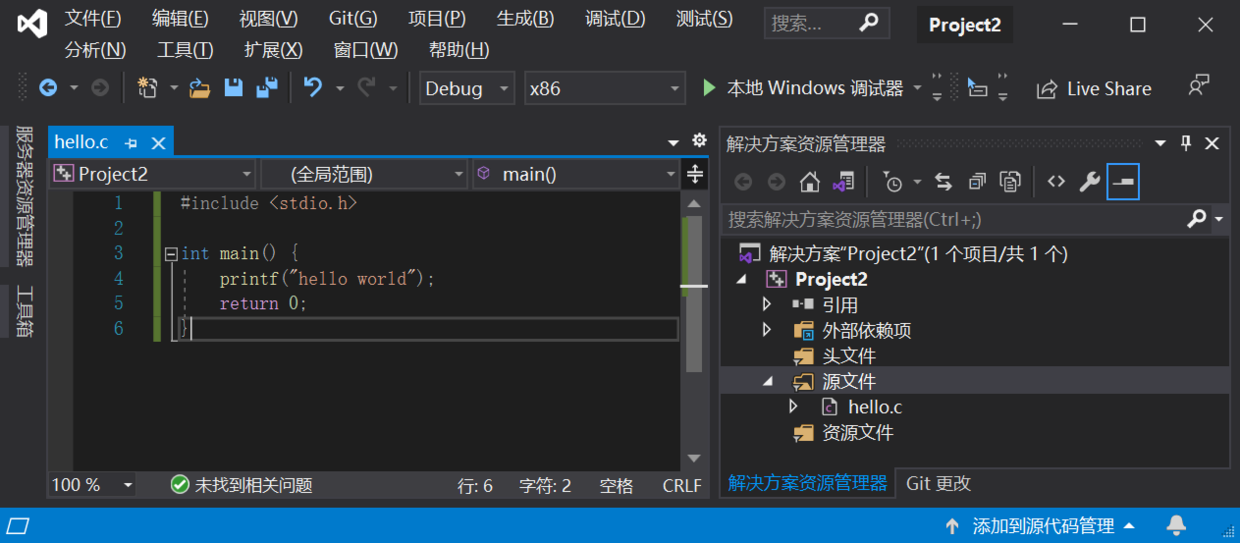This screenshot has width=1240, height=543.
Task: Open the 文件(F) menu
Action: tap(92, 19)
